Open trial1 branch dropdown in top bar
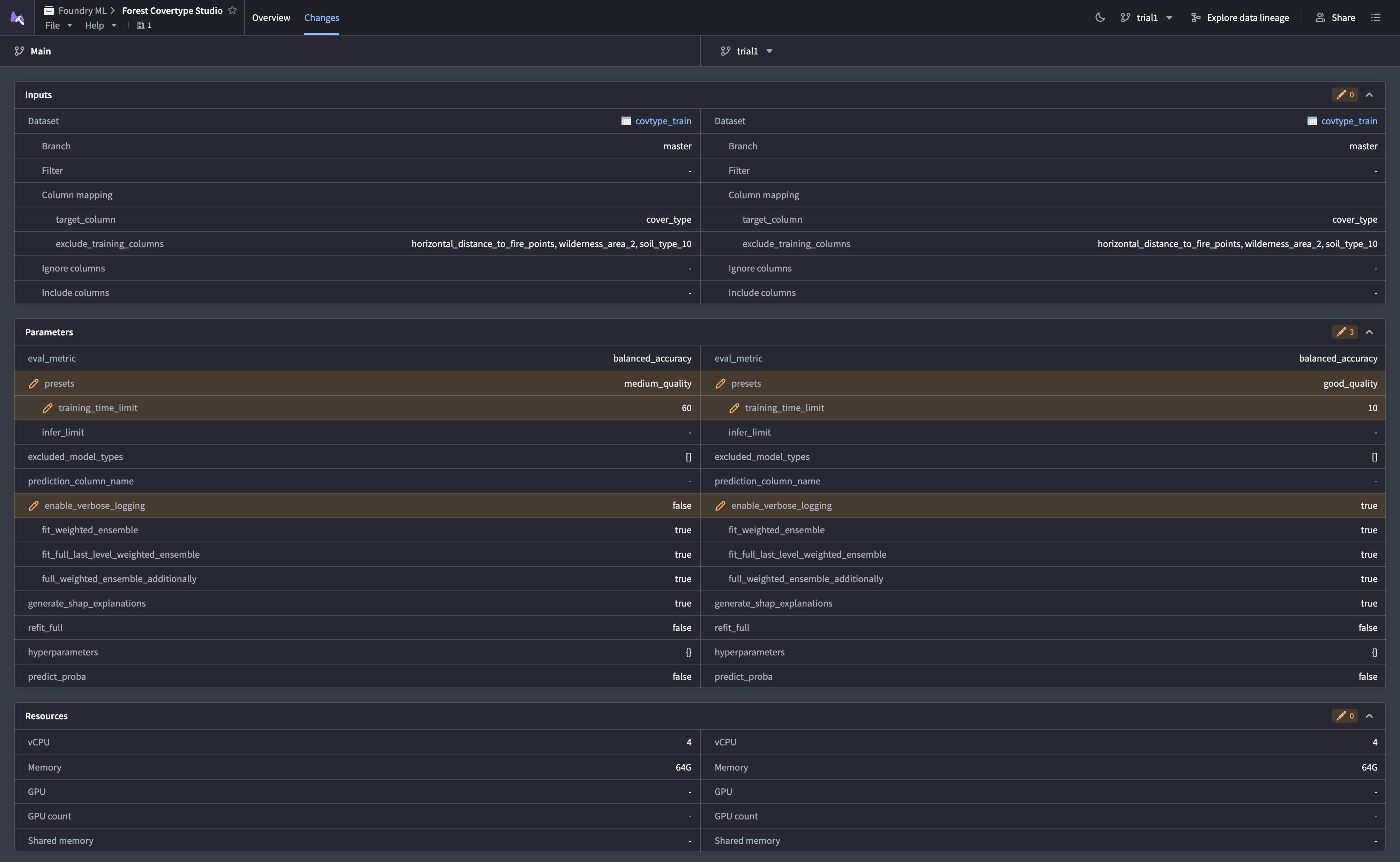This screenshot has height=862, width=1400. [x=1146, y=18]
